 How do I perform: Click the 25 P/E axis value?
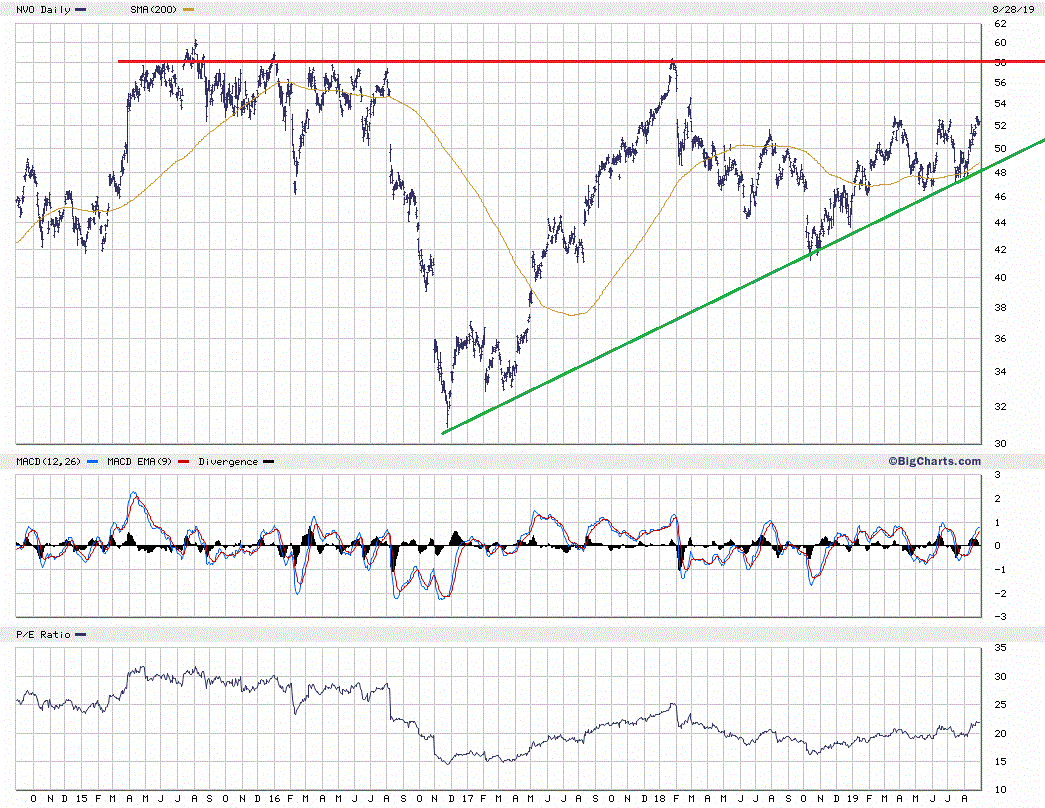(1000, 705)
